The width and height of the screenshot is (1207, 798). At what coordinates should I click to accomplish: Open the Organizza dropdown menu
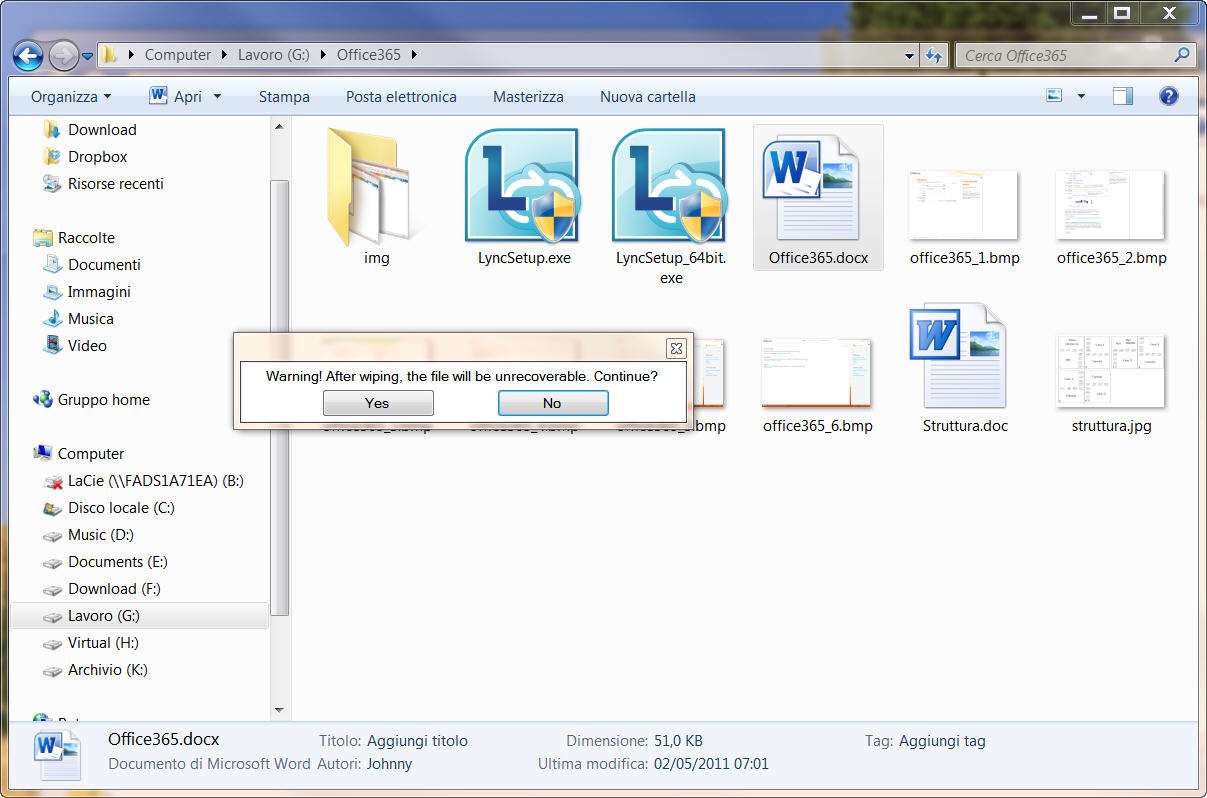click(70, 97)
